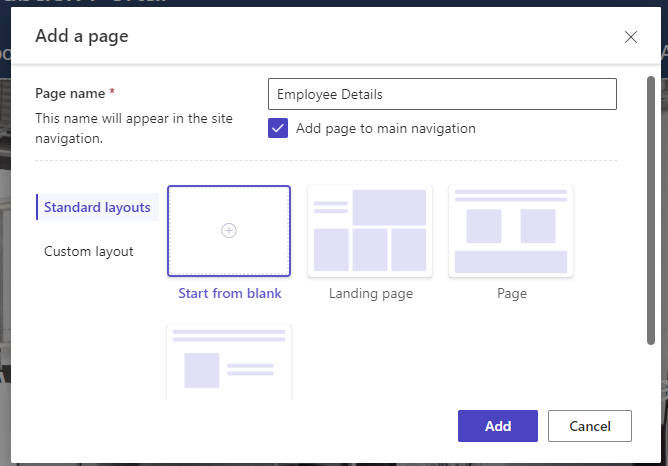Click the Page caption under third layout
Image resolution: width=668 pixels, height=466 pixels.
(x=512, y=294)
